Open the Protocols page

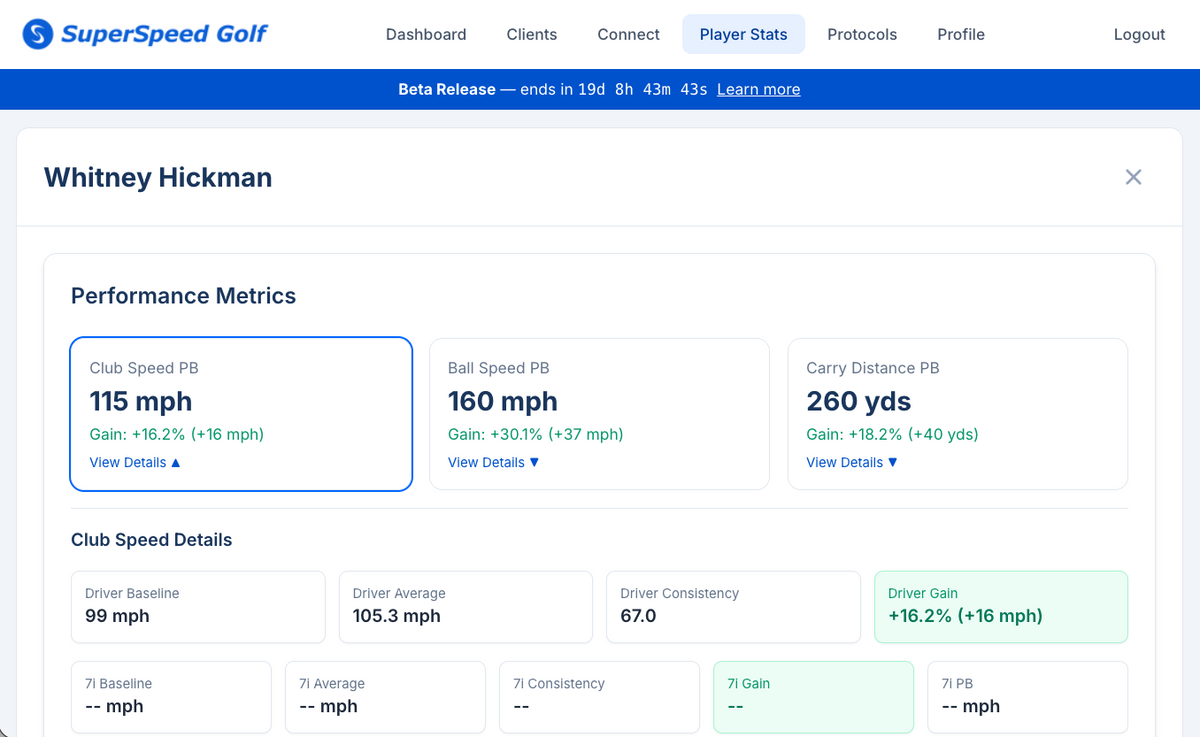(861, 34)
